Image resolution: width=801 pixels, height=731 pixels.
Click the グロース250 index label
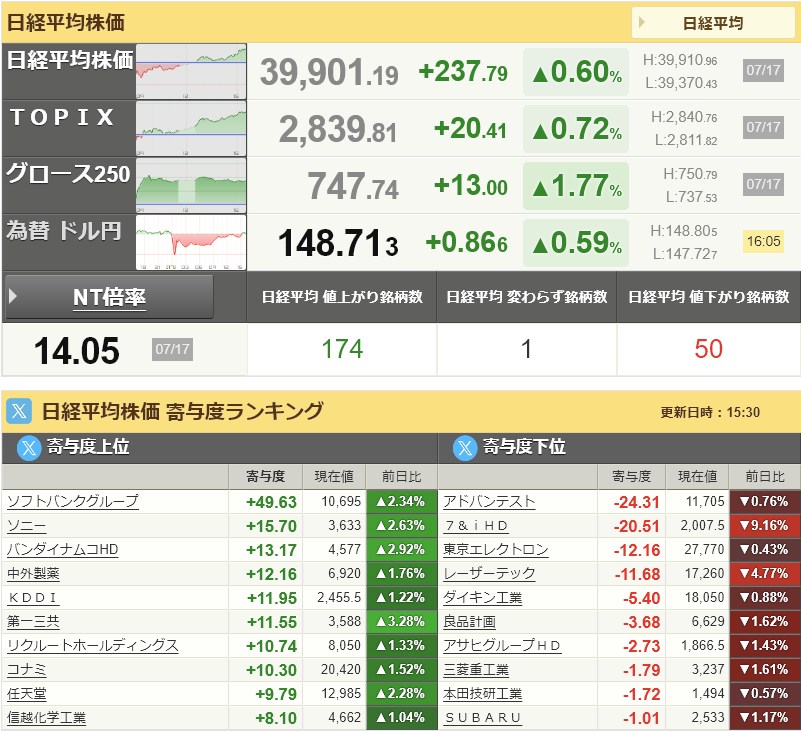click(x=68, y=174)
